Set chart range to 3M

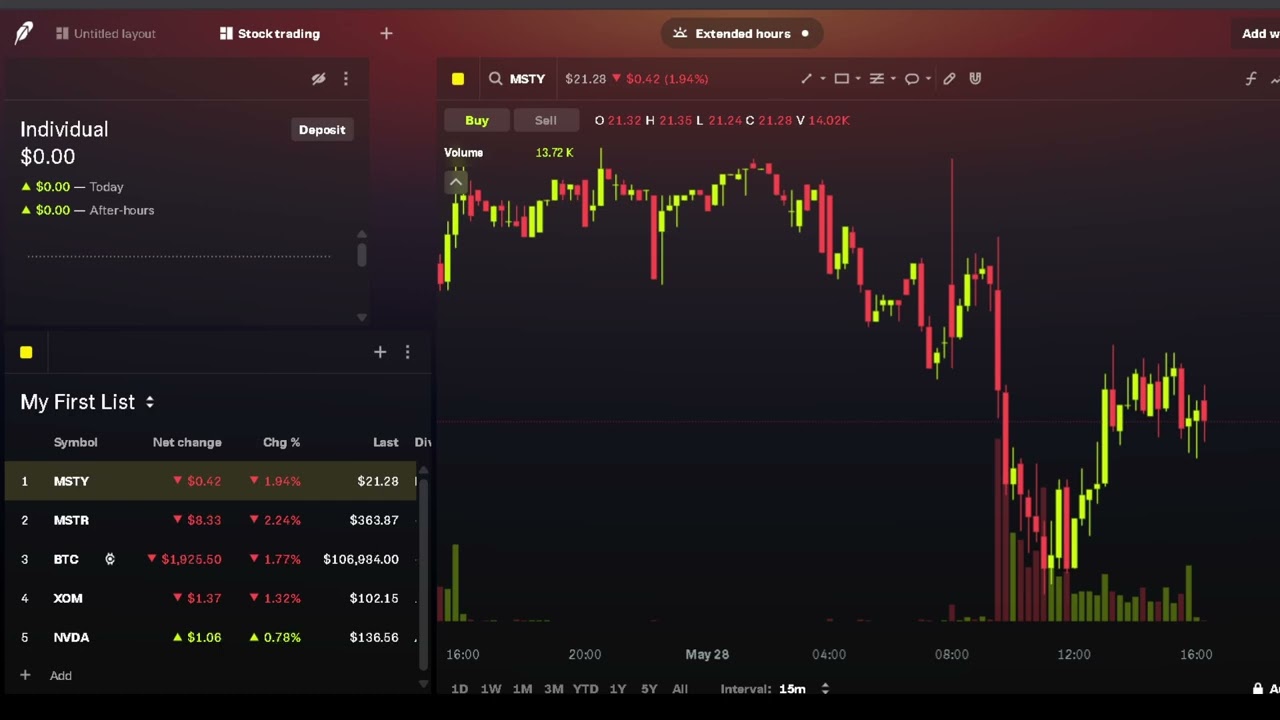(x=553, y=689)
